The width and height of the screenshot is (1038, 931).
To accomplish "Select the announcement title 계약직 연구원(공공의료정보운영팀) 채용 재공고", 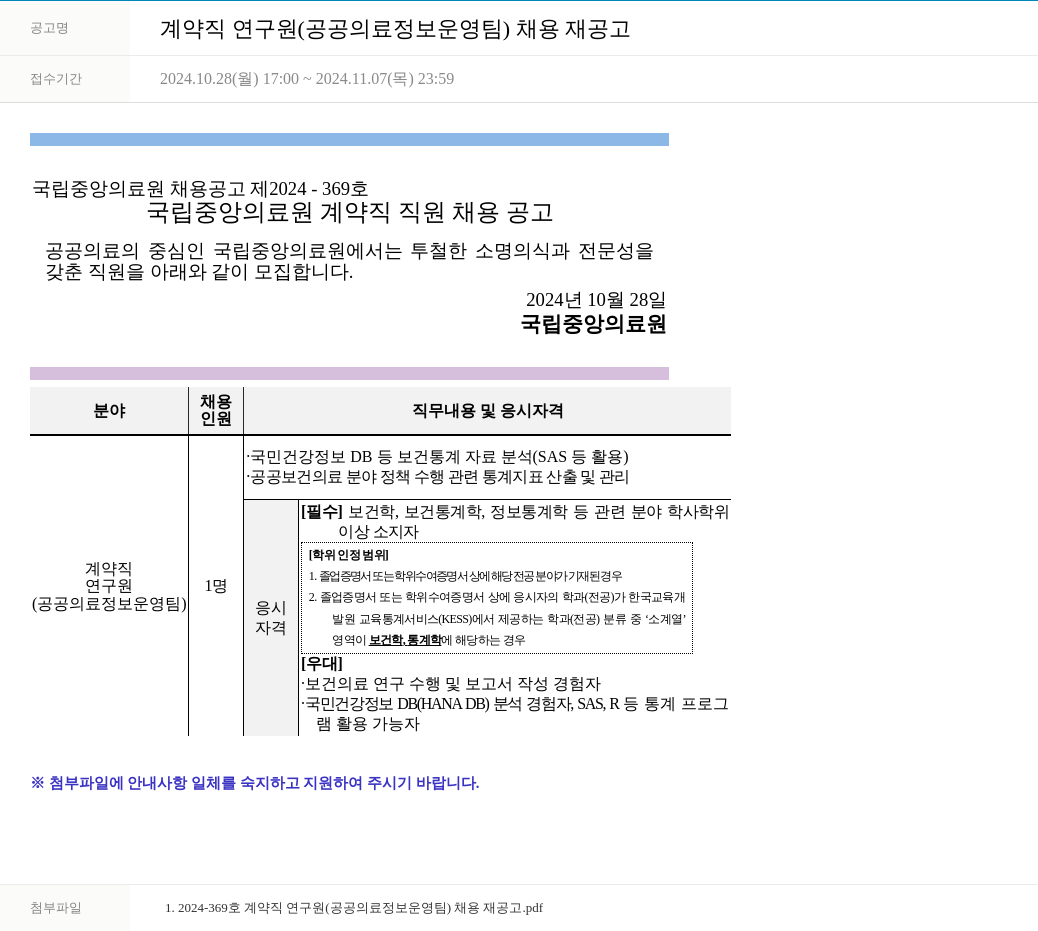I will click(395, 29).
